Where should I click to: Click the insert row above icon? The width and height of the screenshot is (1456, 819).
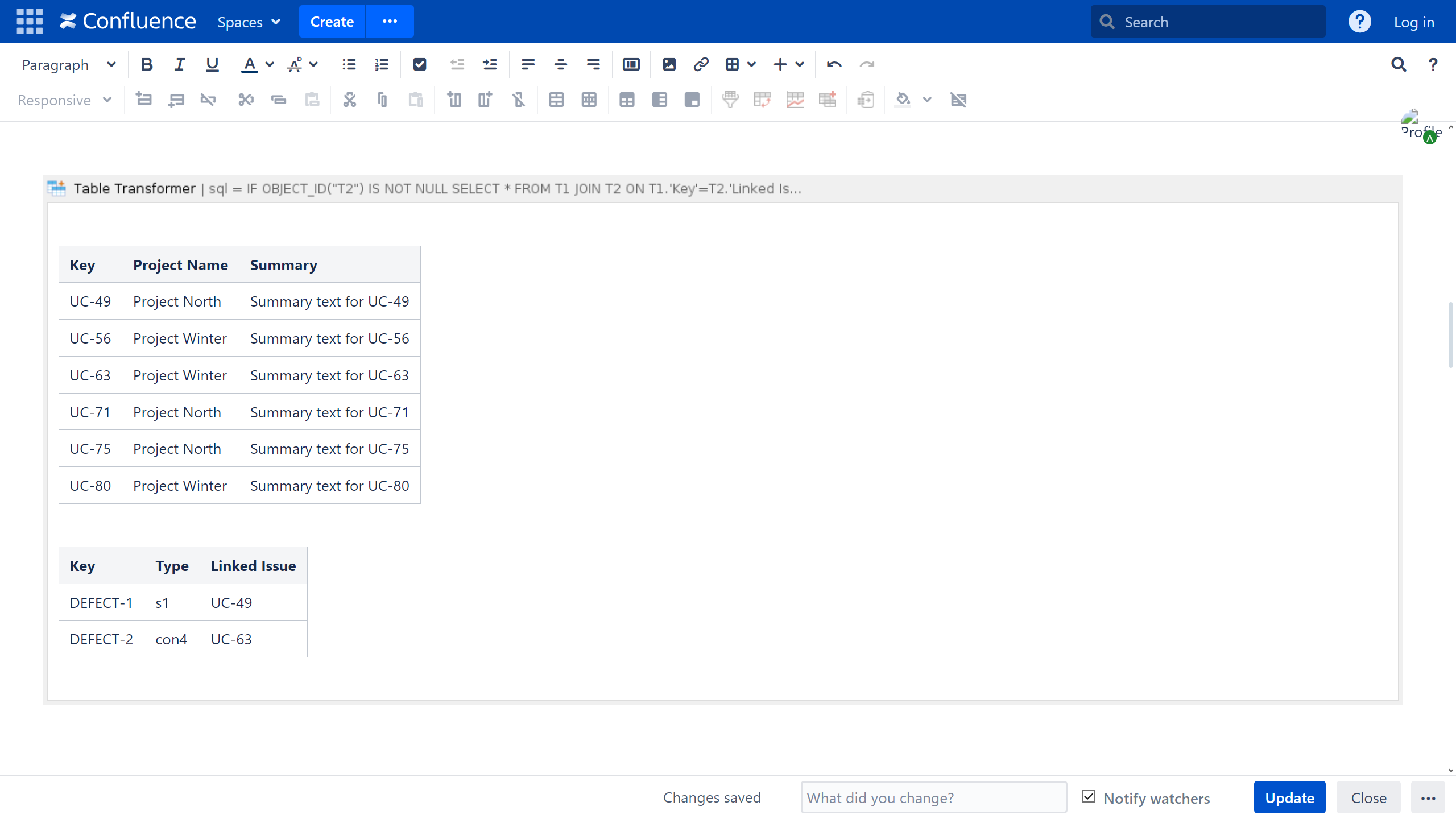pos(143,100)
